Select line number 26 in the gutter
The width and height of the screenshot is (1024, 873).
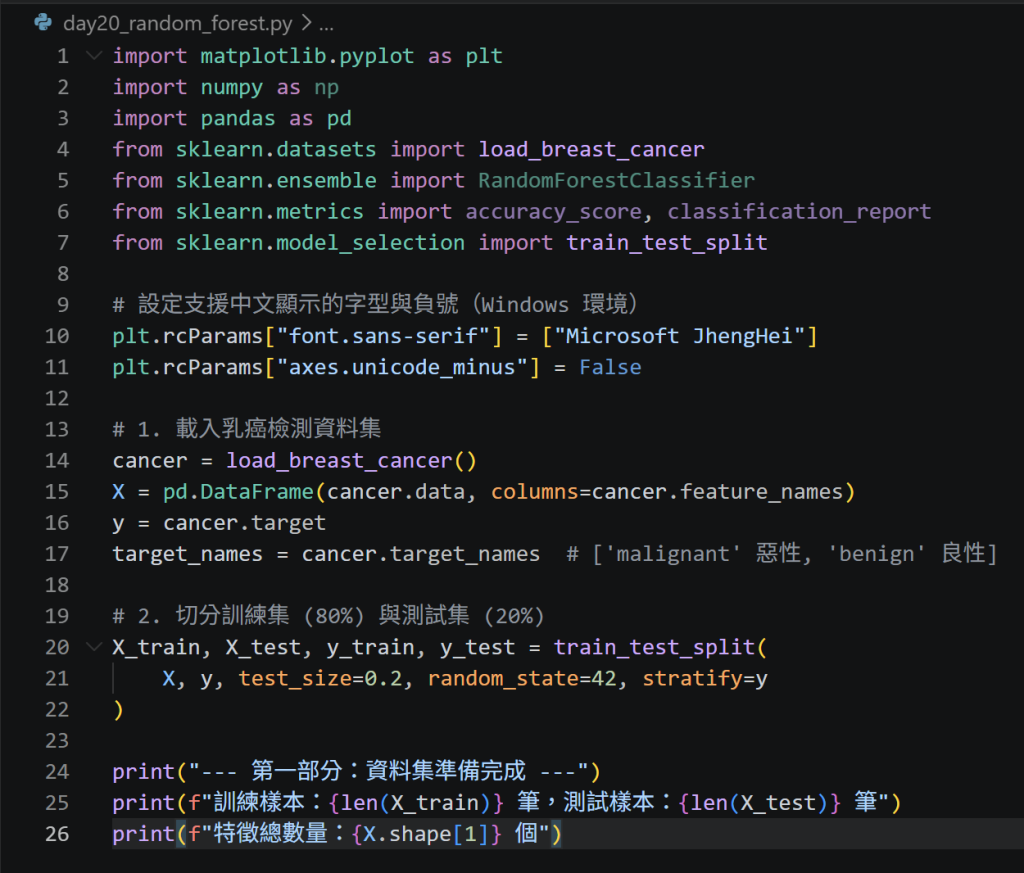(57, 833)
